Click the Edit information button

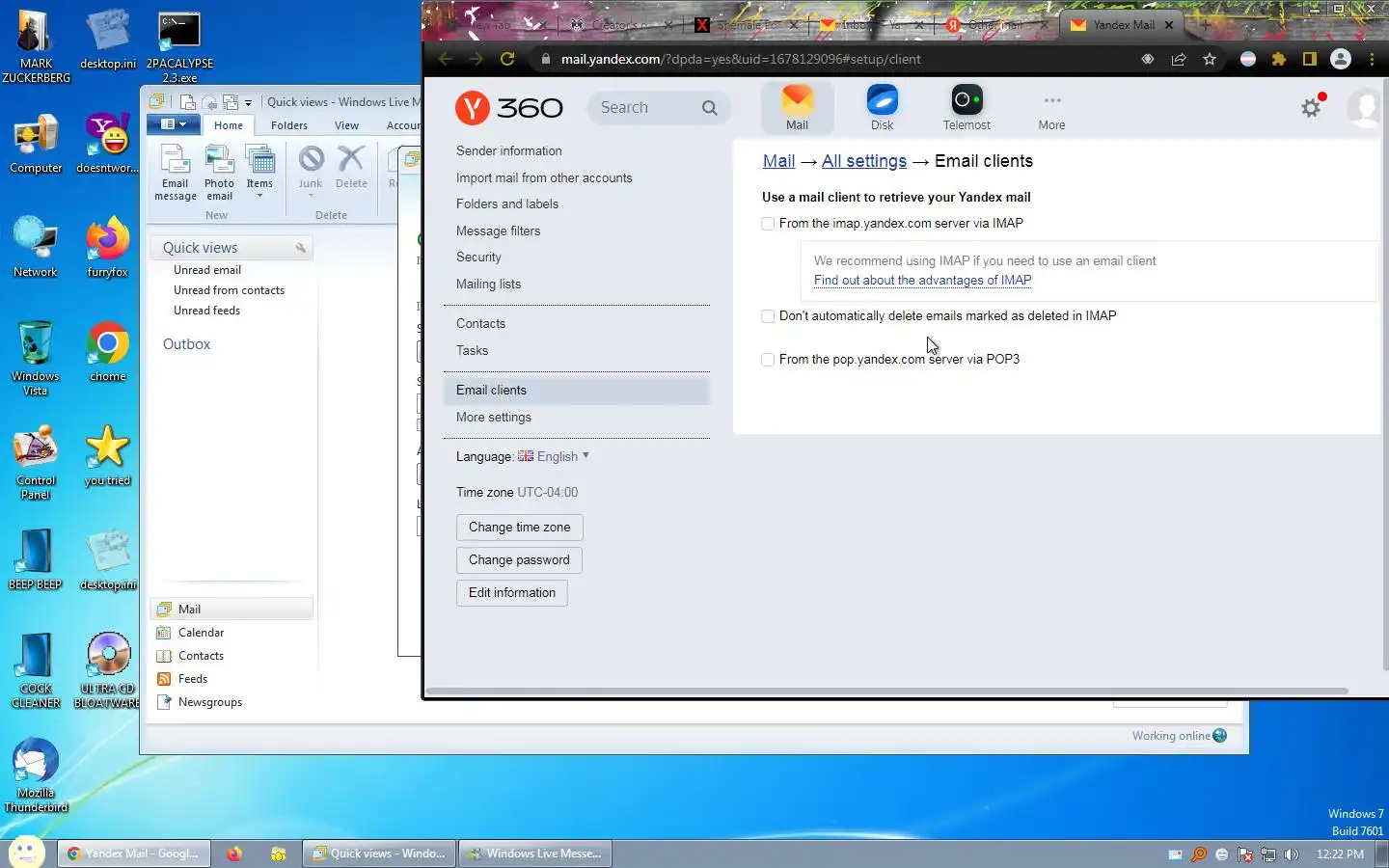point(511,593)
